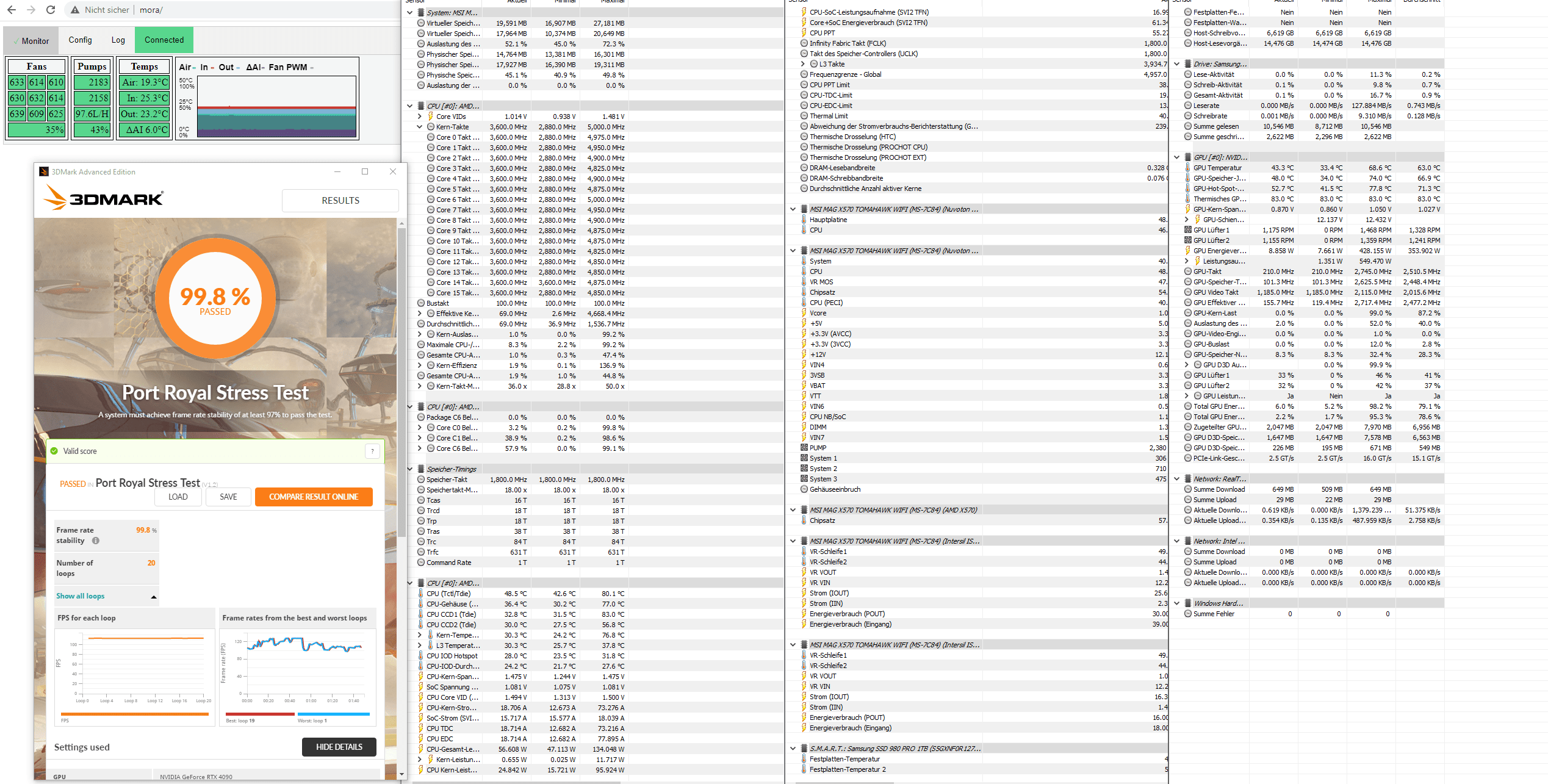Collapse the Kern-Takte tree node

tap(420, 127)
